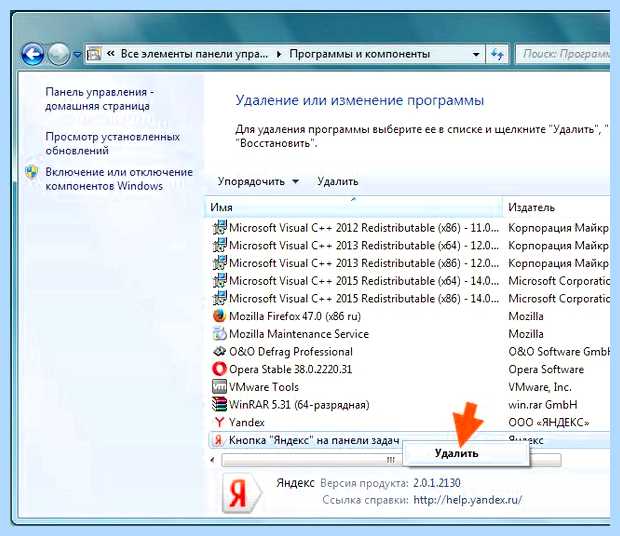Click the horizontal scrollbar thumb
The image size is (620, 536).
(x=391, y=460)
